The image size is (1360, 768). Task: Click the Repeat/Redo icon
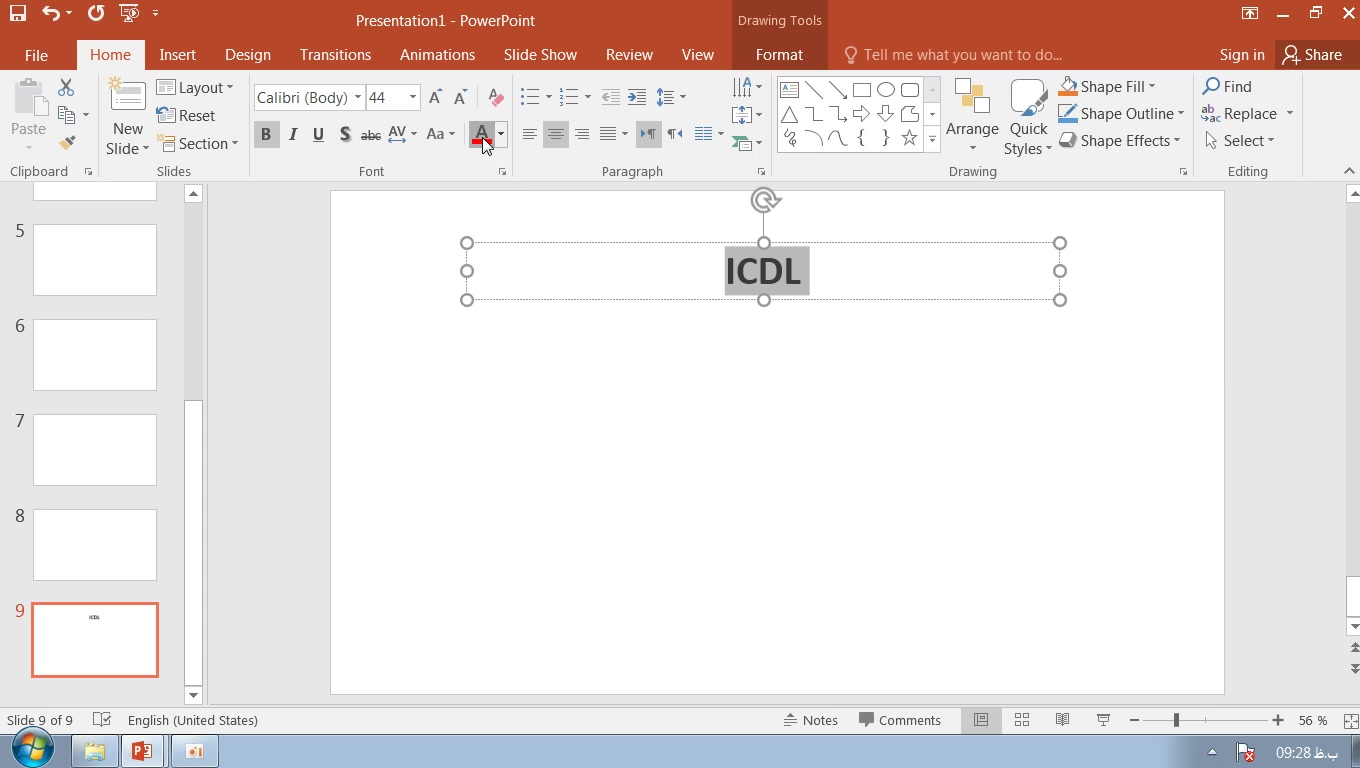[x=95, y=14]
